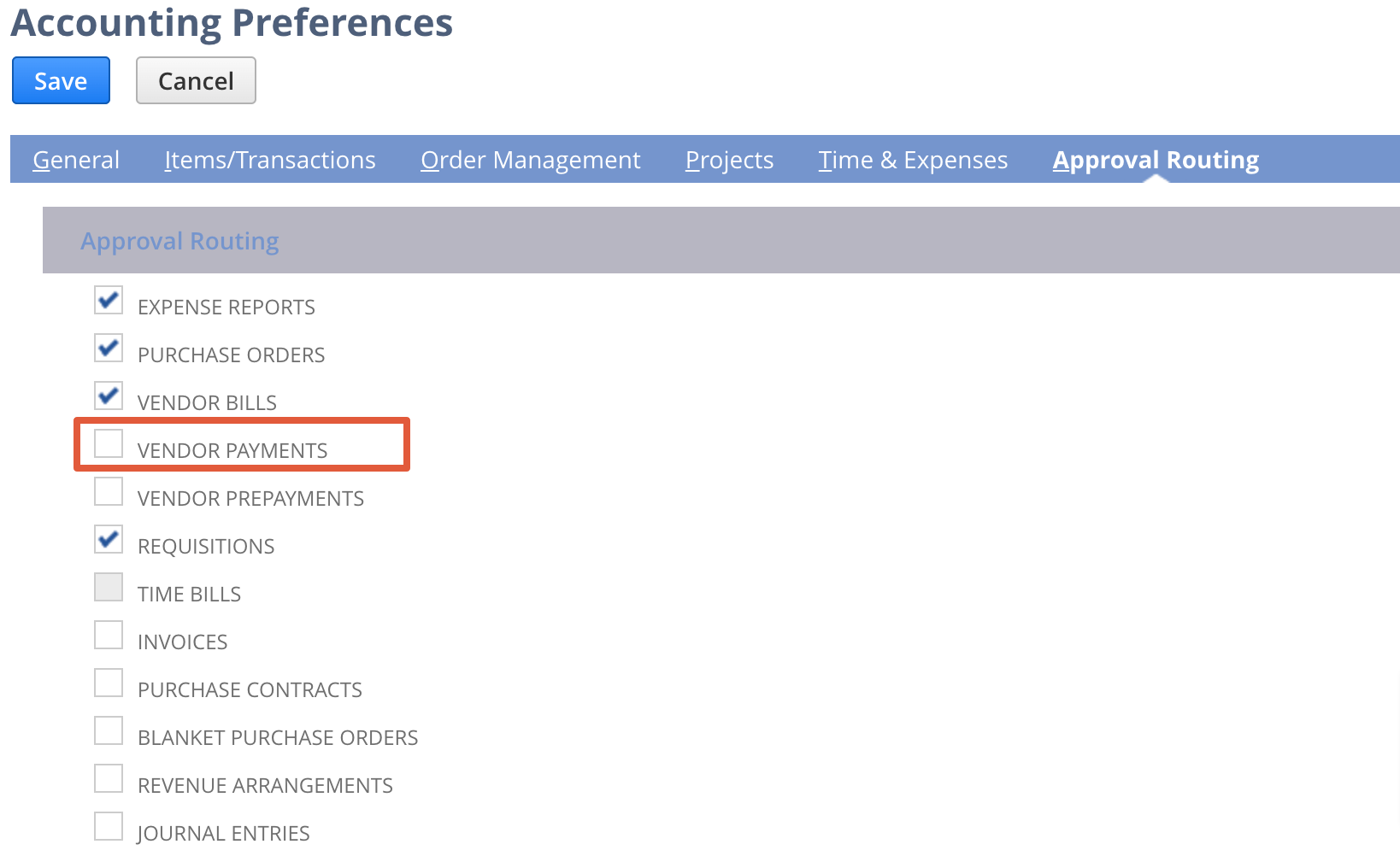1400x856 pixels.
Task: Click the Cancel button
Action: coord(196,80)
